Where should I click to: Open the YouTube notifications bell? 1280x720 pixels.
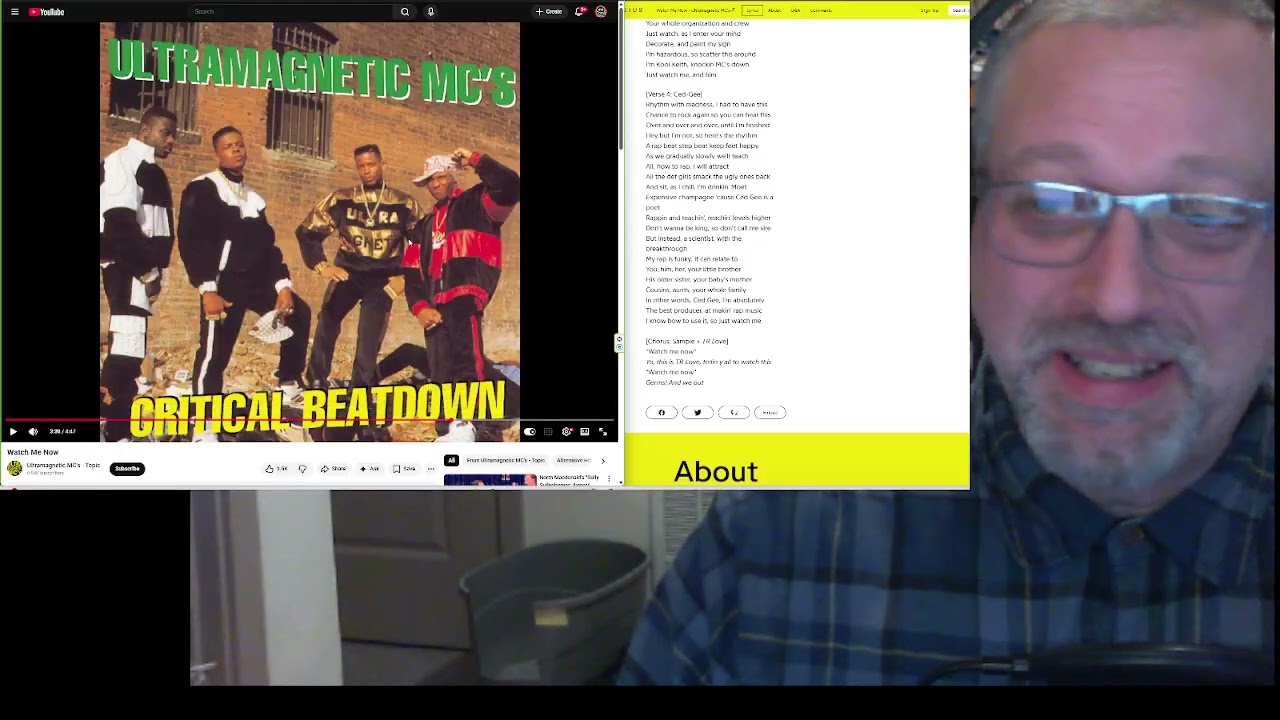pyautogui.click(x=578, y=12)
